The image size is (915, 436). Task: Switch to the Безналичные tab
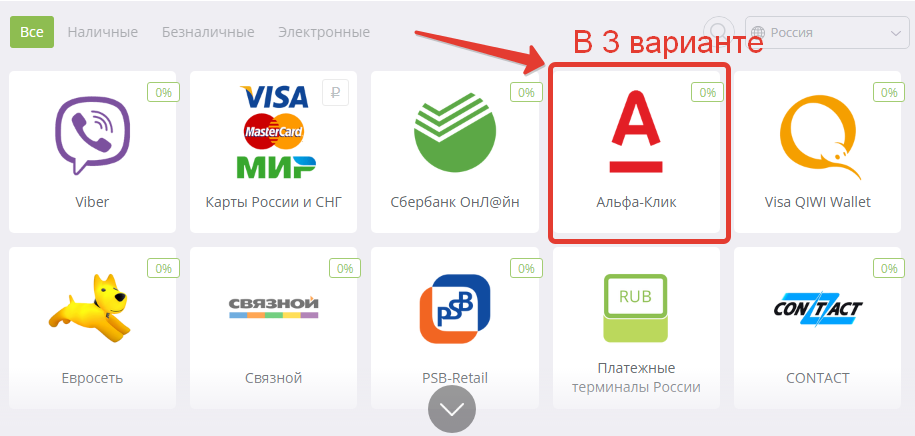coord(208,32)
